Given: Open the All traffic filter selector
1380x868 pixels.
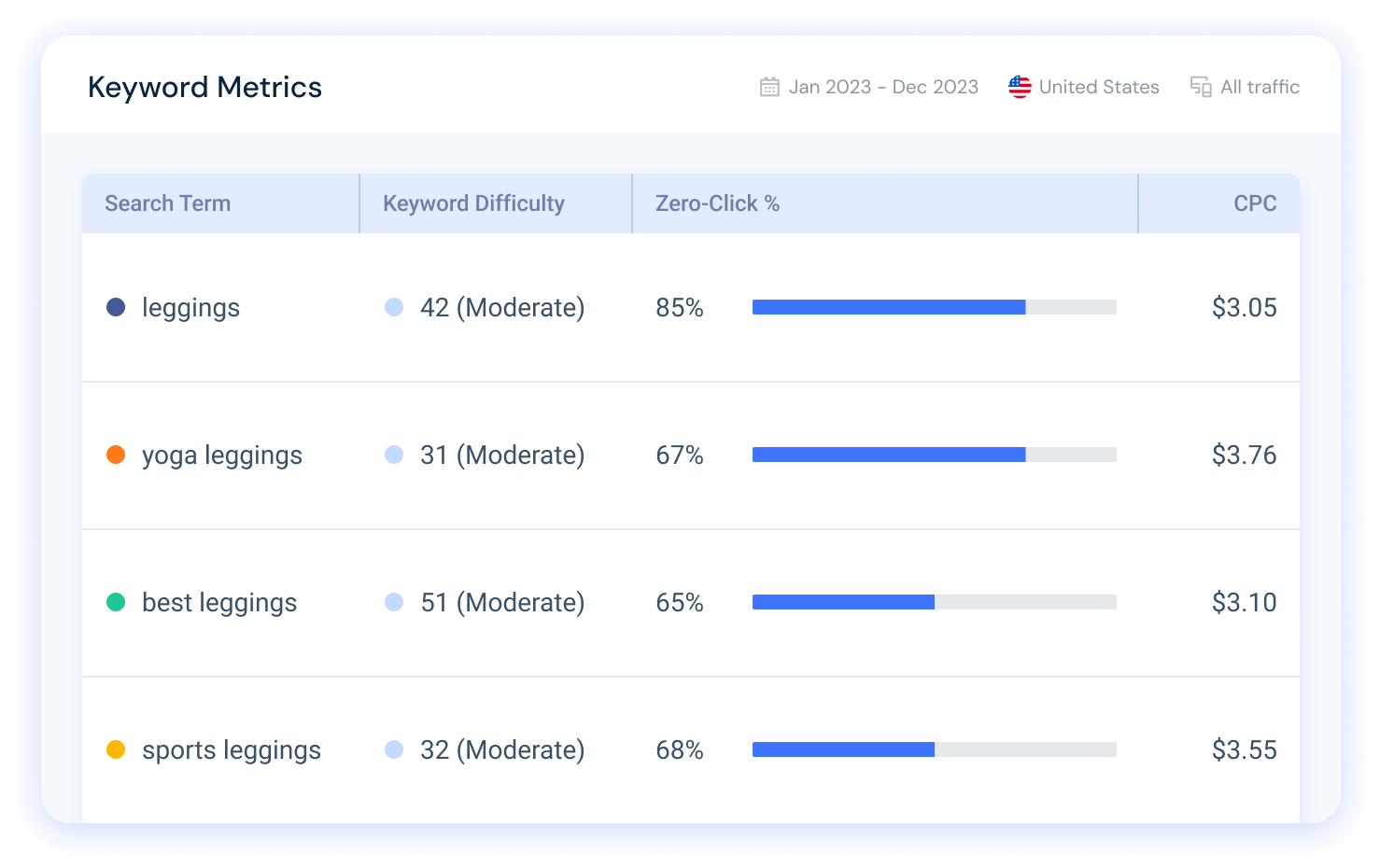Looking at the screenshot, I should click(x=1260, y=86).
